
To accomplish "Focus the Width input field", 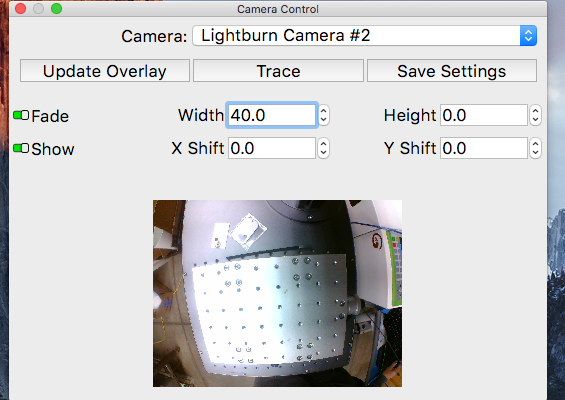I will pos(272,115).
